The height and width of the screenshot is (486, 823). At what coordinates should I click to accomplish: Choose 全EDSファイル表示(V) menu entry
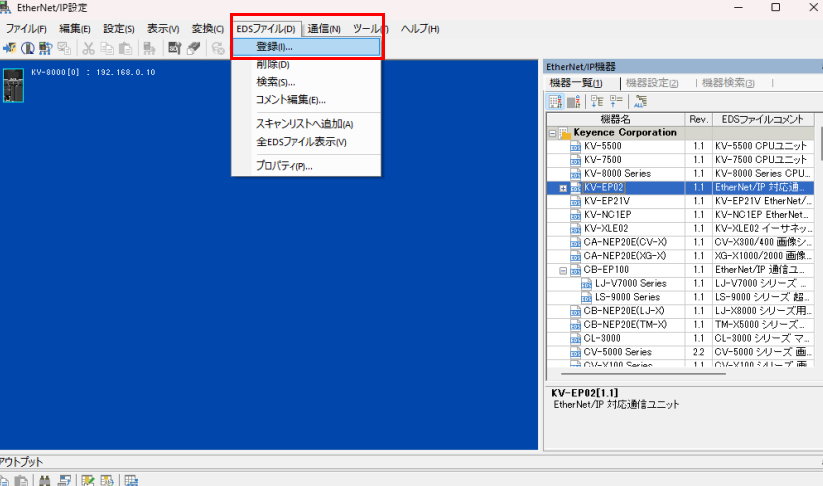[306, 142]
